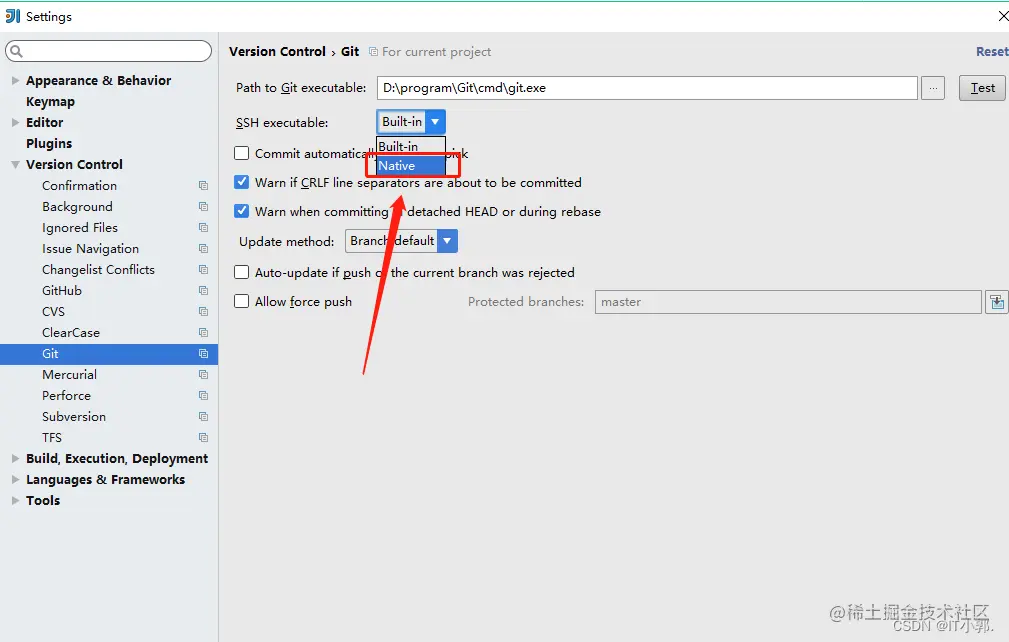Expand the Editor section
Viewport: 1009px width, 642px height.
(x=15, y=122)
